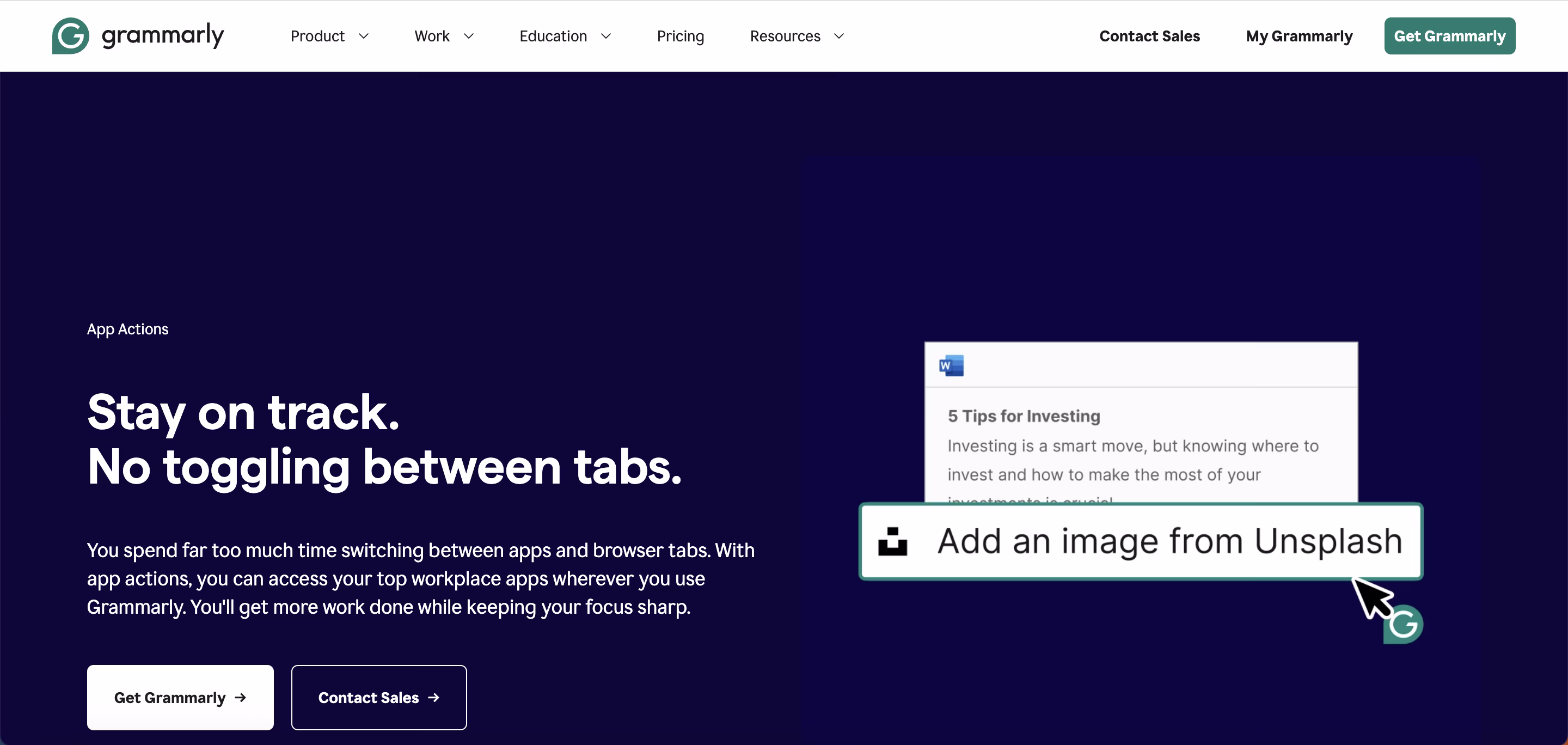Select Add an image from Unsplash action
The width and height of the screenshot is (1568, 745).
tap(1141, 541)
